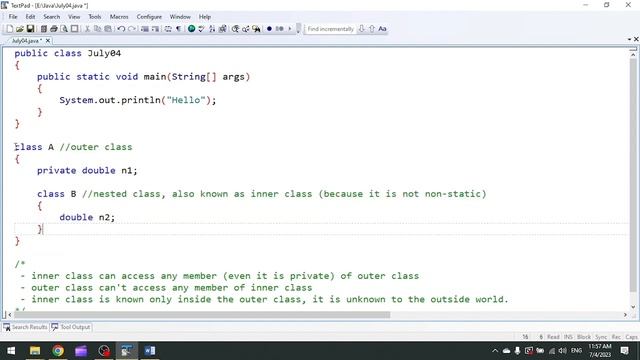Click the Block indicator in status bar
The height and width of the screenshot is (360, 640).
(x=584, y=337)
